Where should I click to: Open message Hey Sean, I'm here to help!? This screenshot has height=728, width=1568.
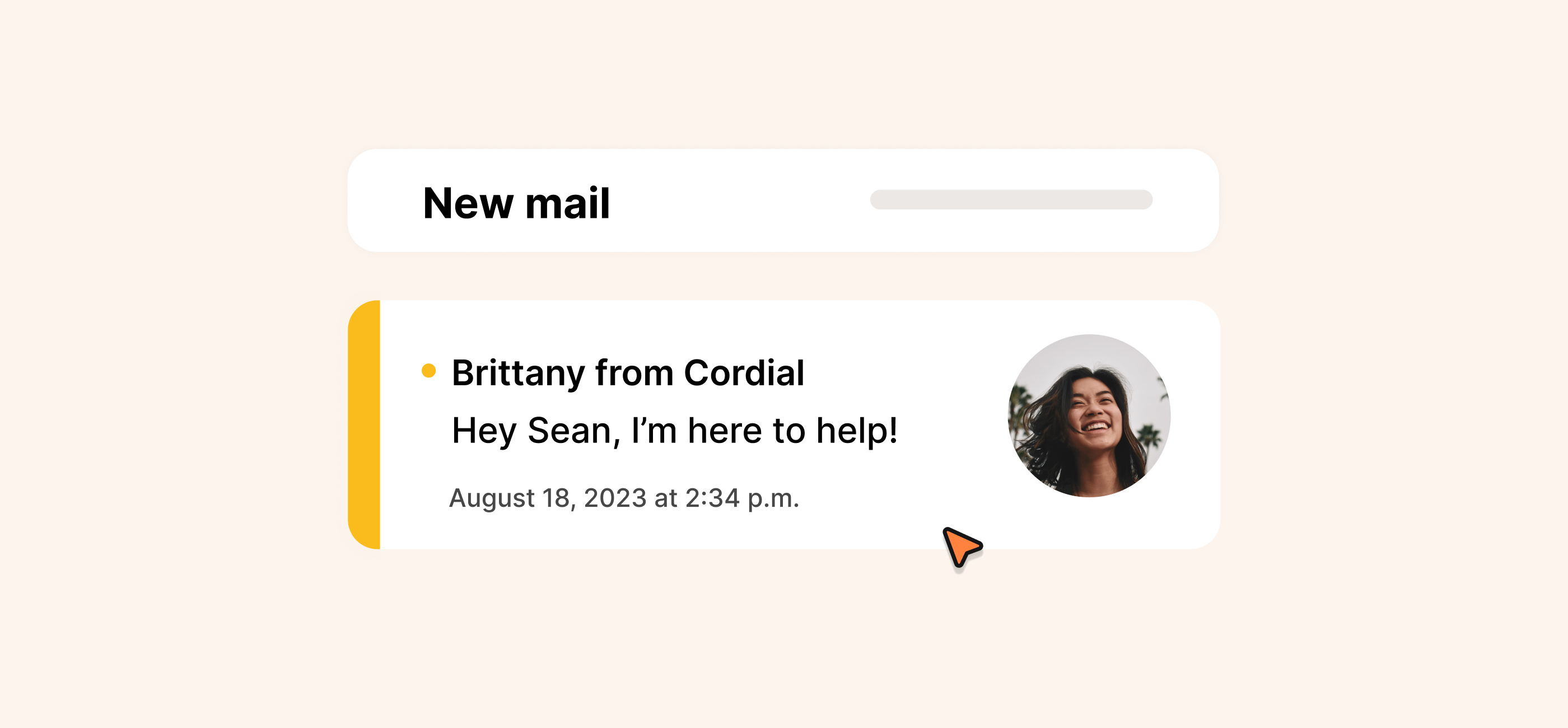pyautogui.click(x=674, y=431)
